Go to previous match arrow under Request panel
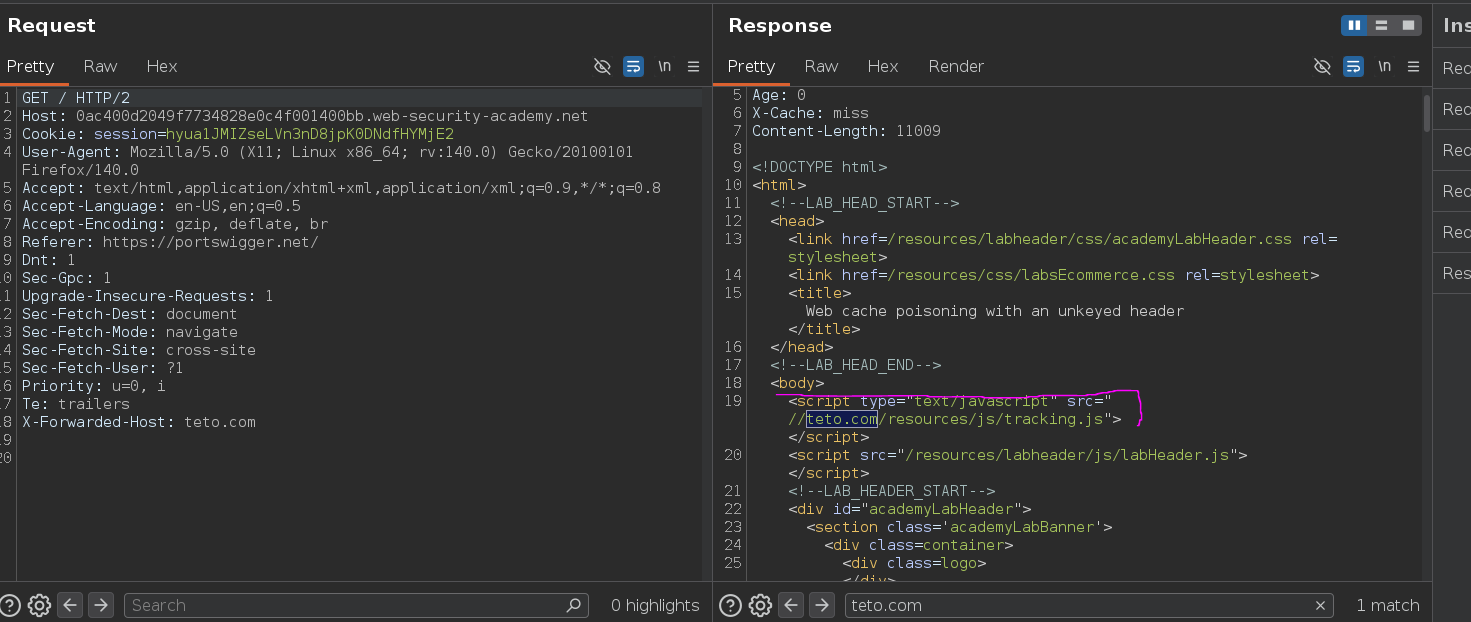The width and height of the screenshot is (1471, 622). 70,605
